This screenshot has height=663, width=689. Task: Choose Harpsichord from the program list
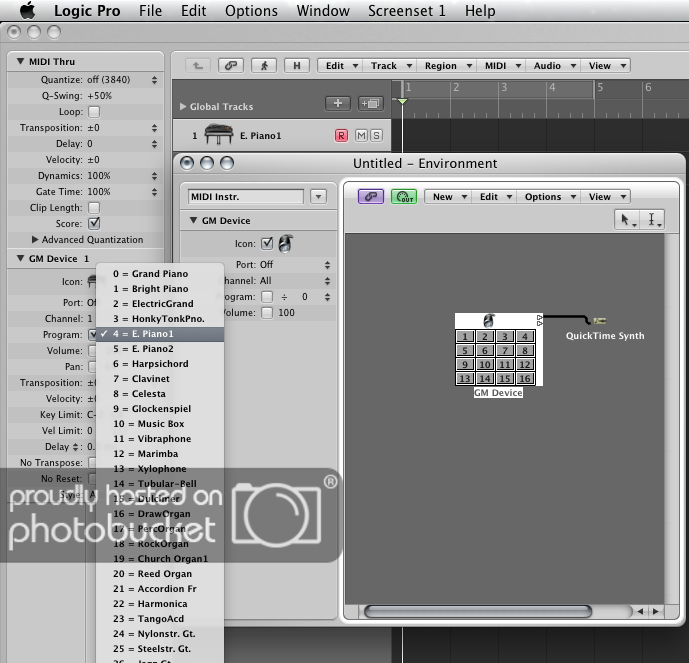tap(160, 364)
